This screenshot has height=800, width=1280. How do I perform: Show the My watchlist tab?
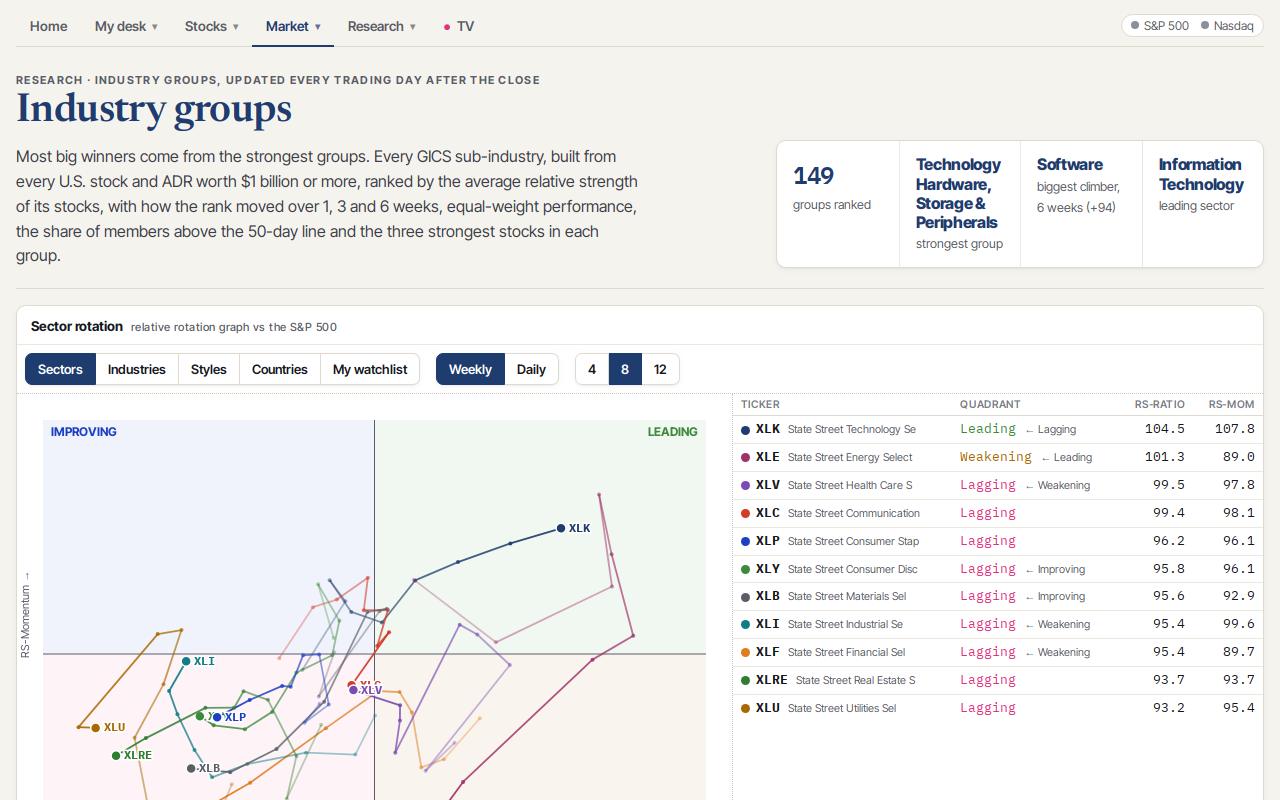point(370,369)
